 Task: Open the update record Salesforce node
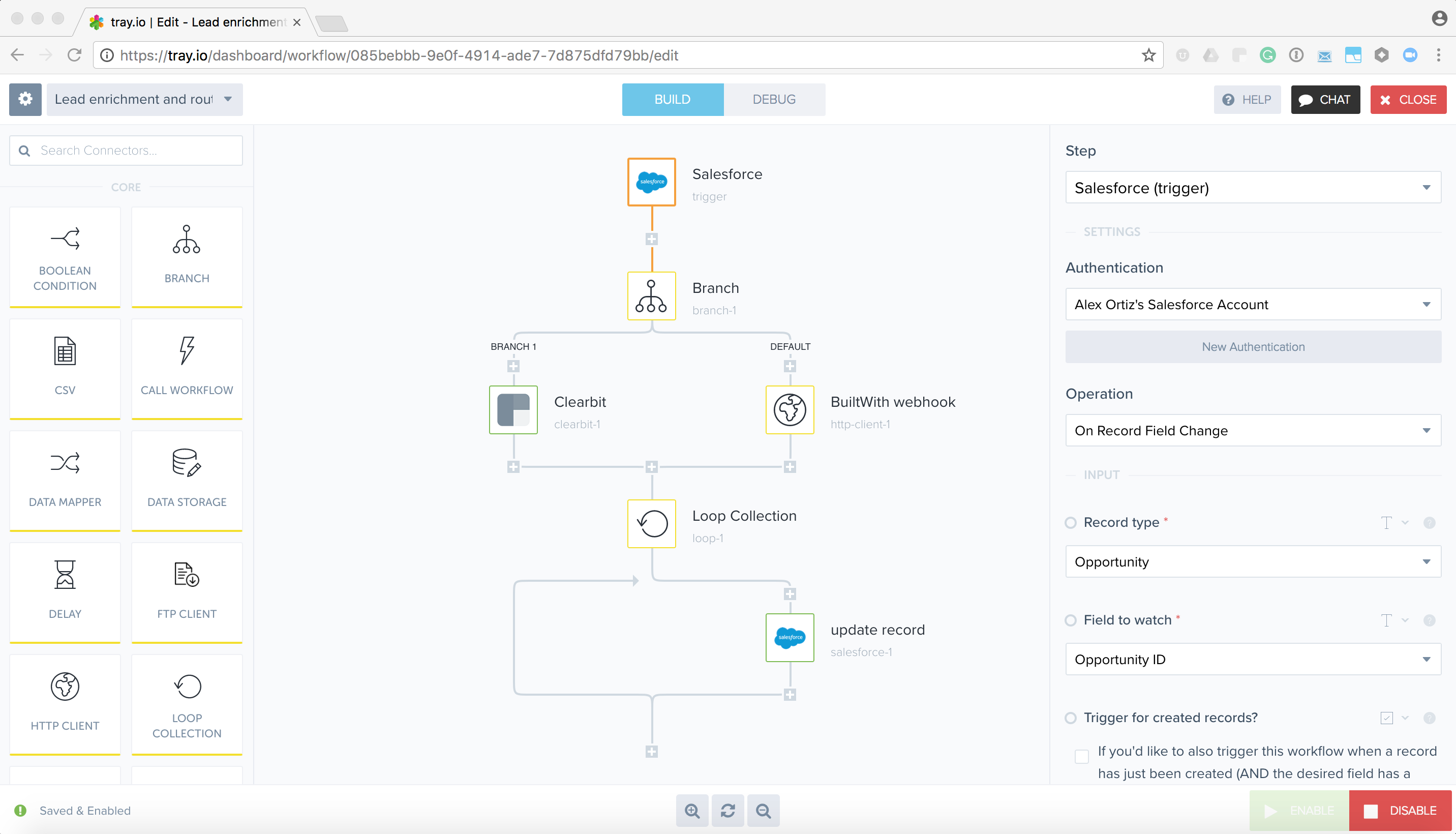(x=790, y=638)
